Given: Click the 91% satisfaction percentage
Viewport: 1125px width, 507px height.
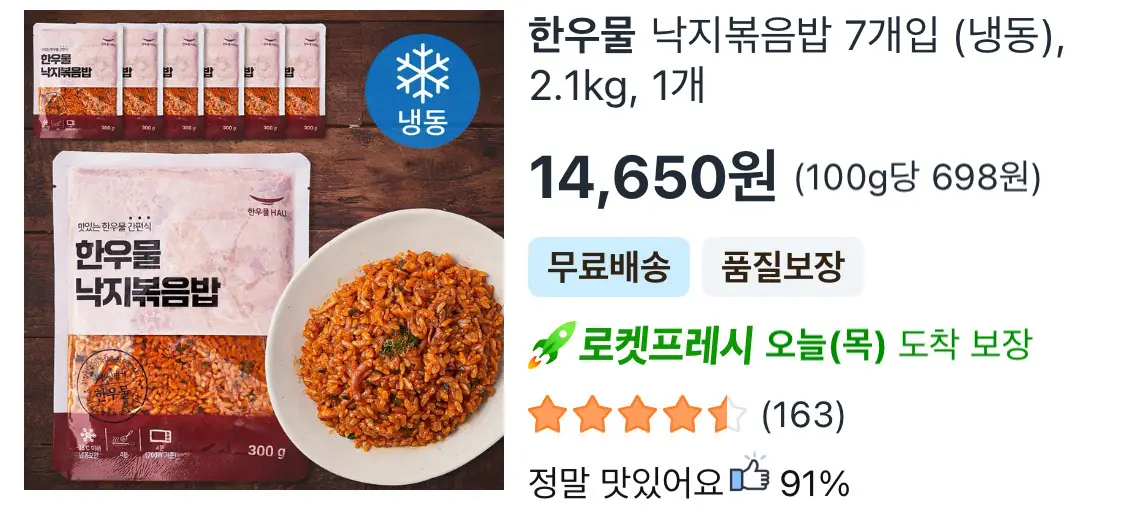Looking at the screenshot, I should coord(814,484).
